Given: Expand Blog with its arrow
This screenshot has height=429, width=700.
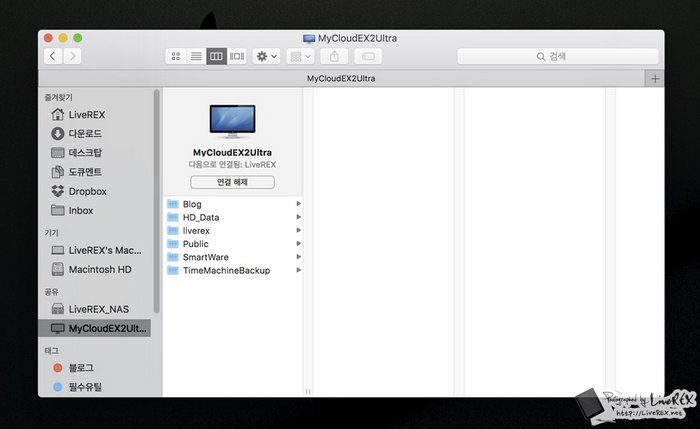Looking at the screenshot, I should tap(298, 204).
